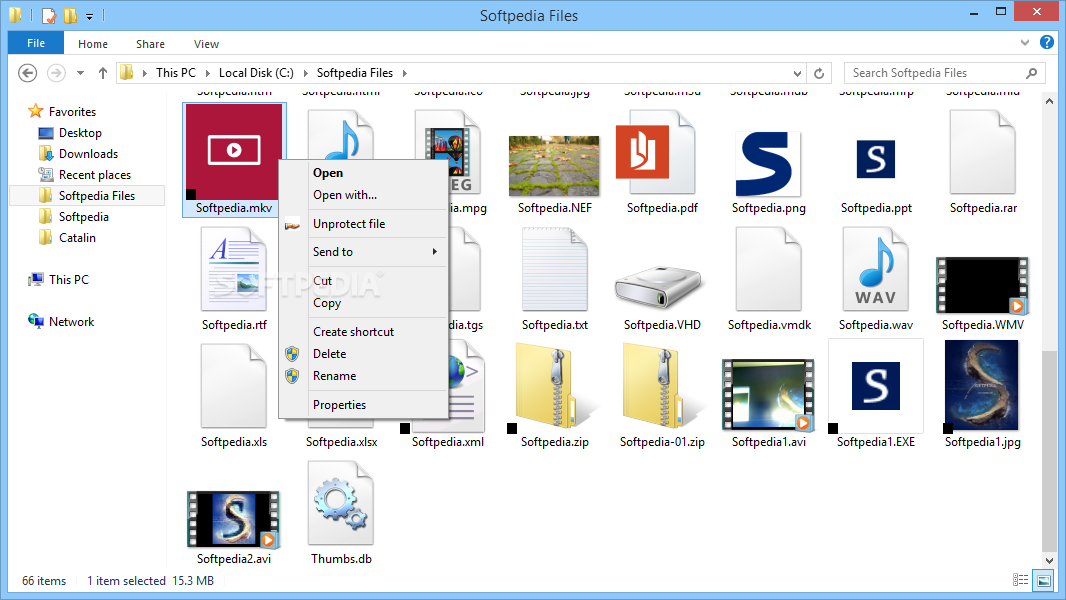Select the Softpedia.vmdk file icon
This screenshot has height=600, width=1066.
[769, 270]
